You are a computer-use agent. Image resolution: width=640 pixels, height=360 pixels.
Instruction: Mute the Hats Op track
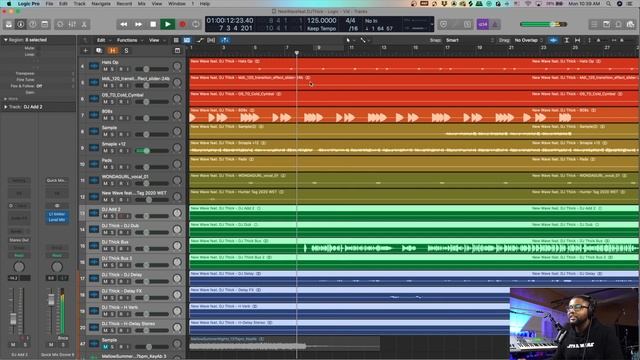105,69
